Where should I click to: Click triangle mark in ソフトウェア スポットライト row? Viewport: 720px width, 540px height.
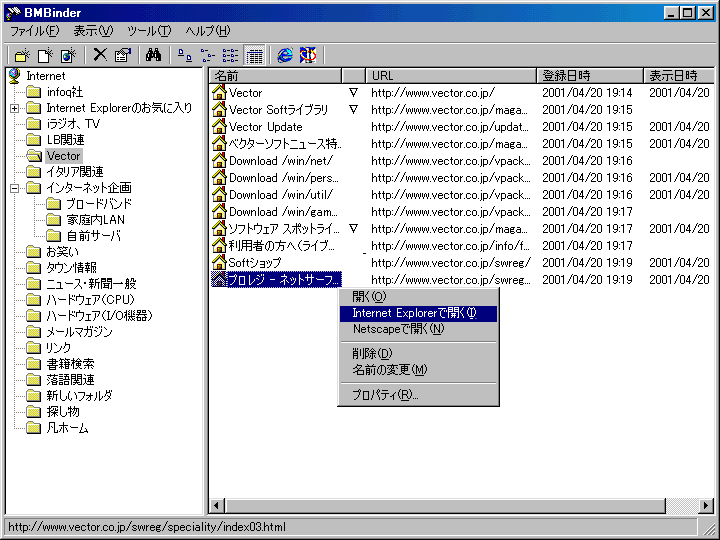pyautogui.click(x=353, y=228)
